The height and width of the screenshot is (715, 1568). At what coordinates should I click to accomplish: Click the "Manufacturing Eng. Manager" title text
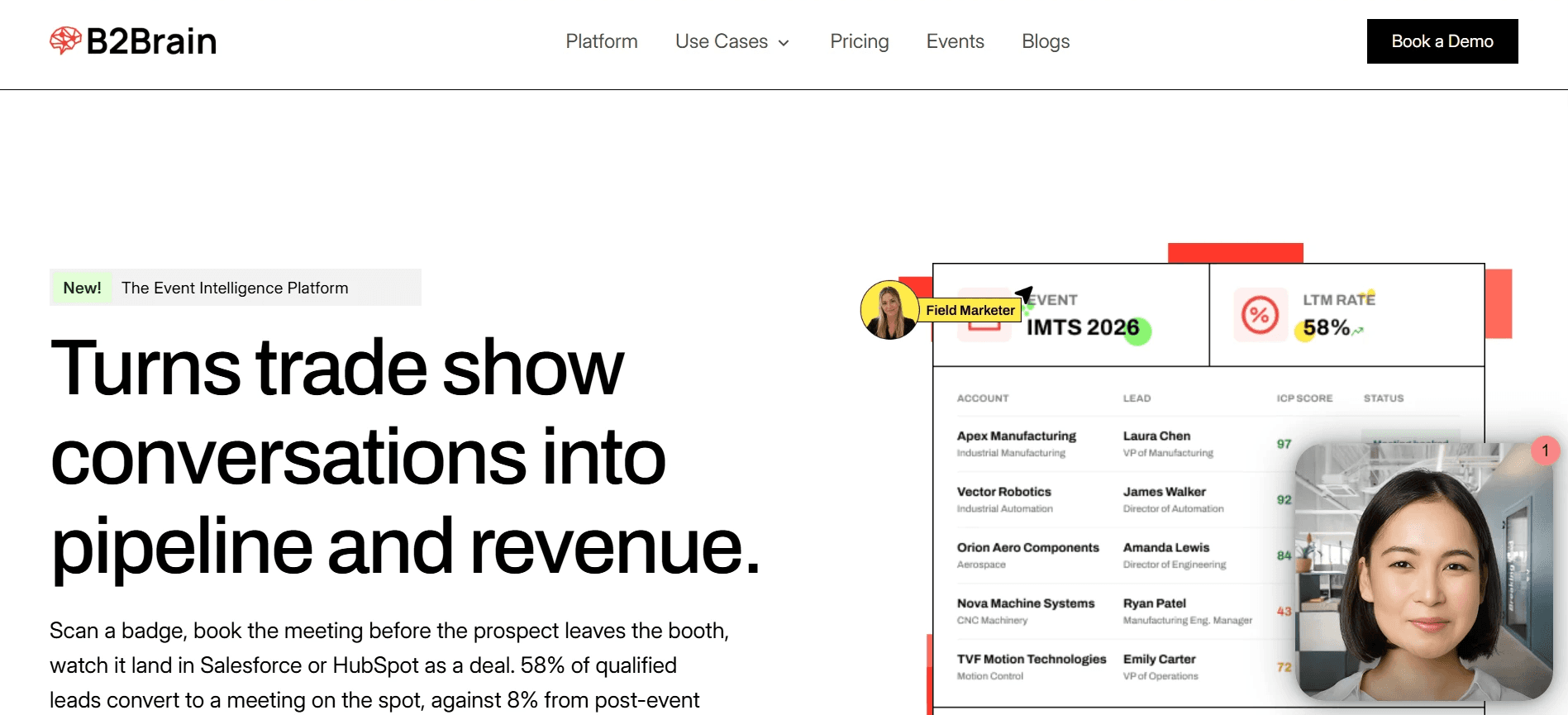click(1188, 621)
